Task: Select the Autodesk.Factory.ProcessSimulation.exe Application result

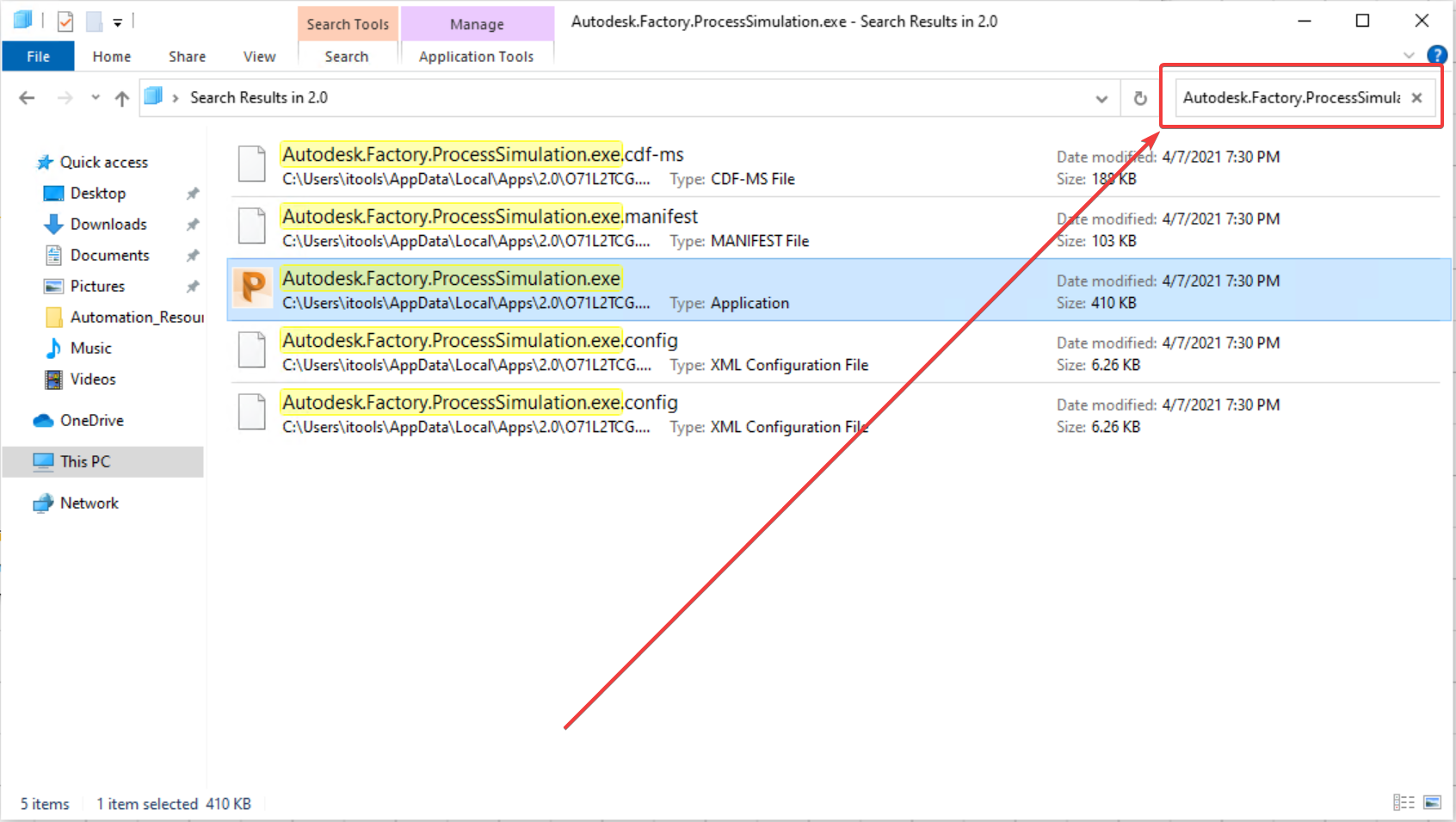Action: tap(838, 290)
